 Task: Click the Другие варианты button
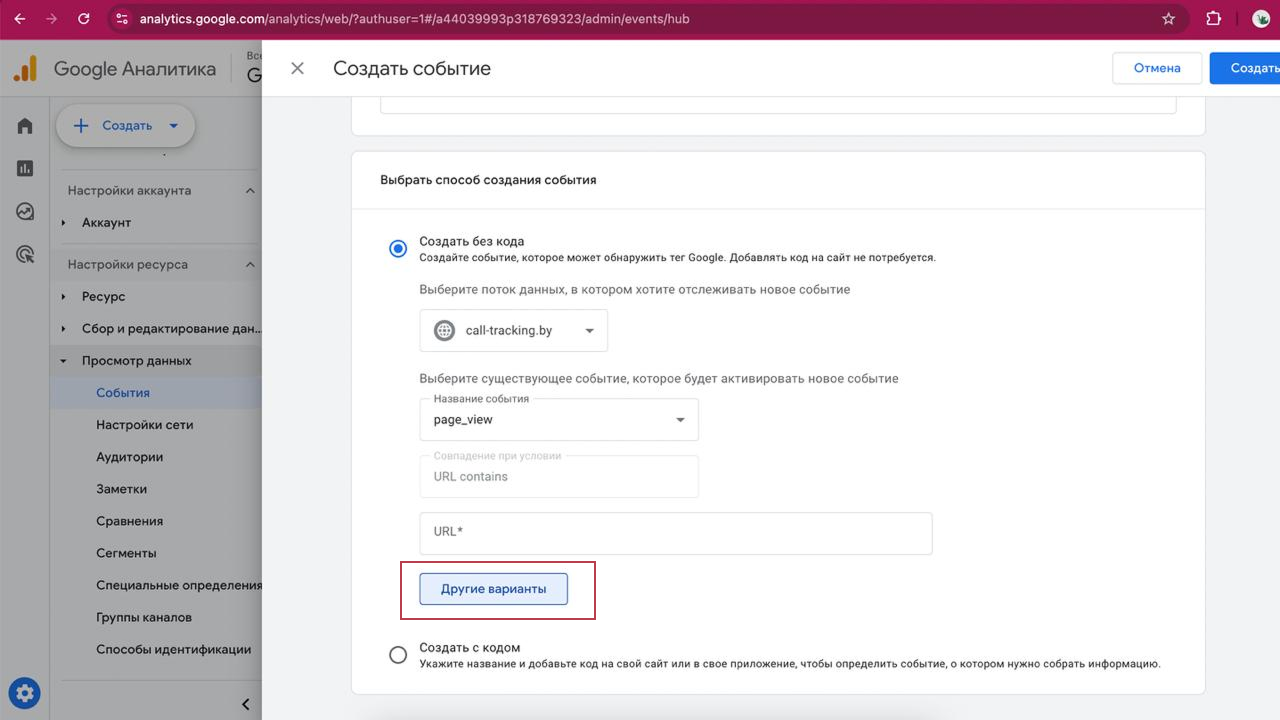click(x=494, y=589)
